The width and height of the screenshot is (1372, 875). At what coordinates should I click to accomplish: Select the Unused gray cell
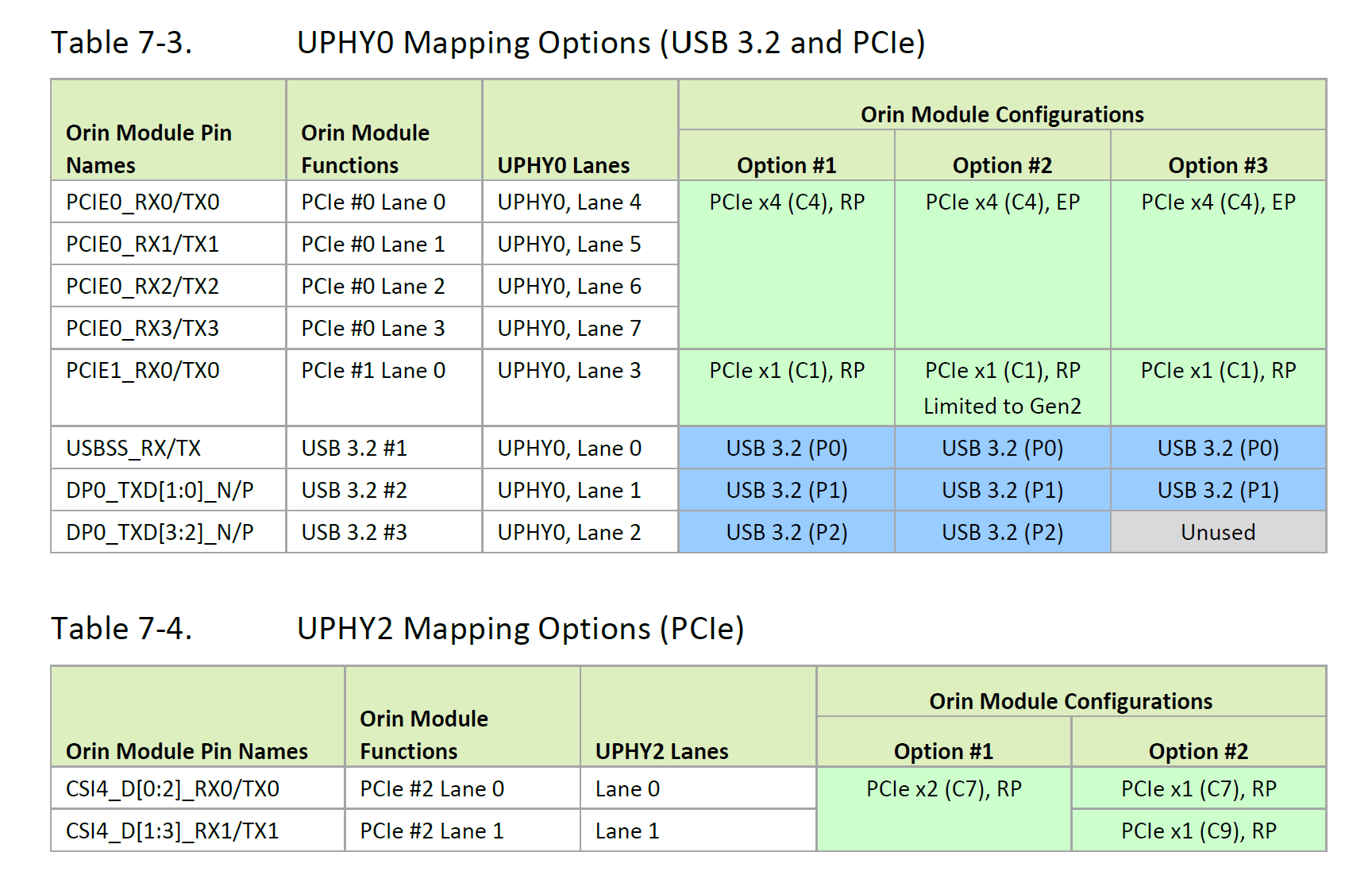tap(1218, 532)
